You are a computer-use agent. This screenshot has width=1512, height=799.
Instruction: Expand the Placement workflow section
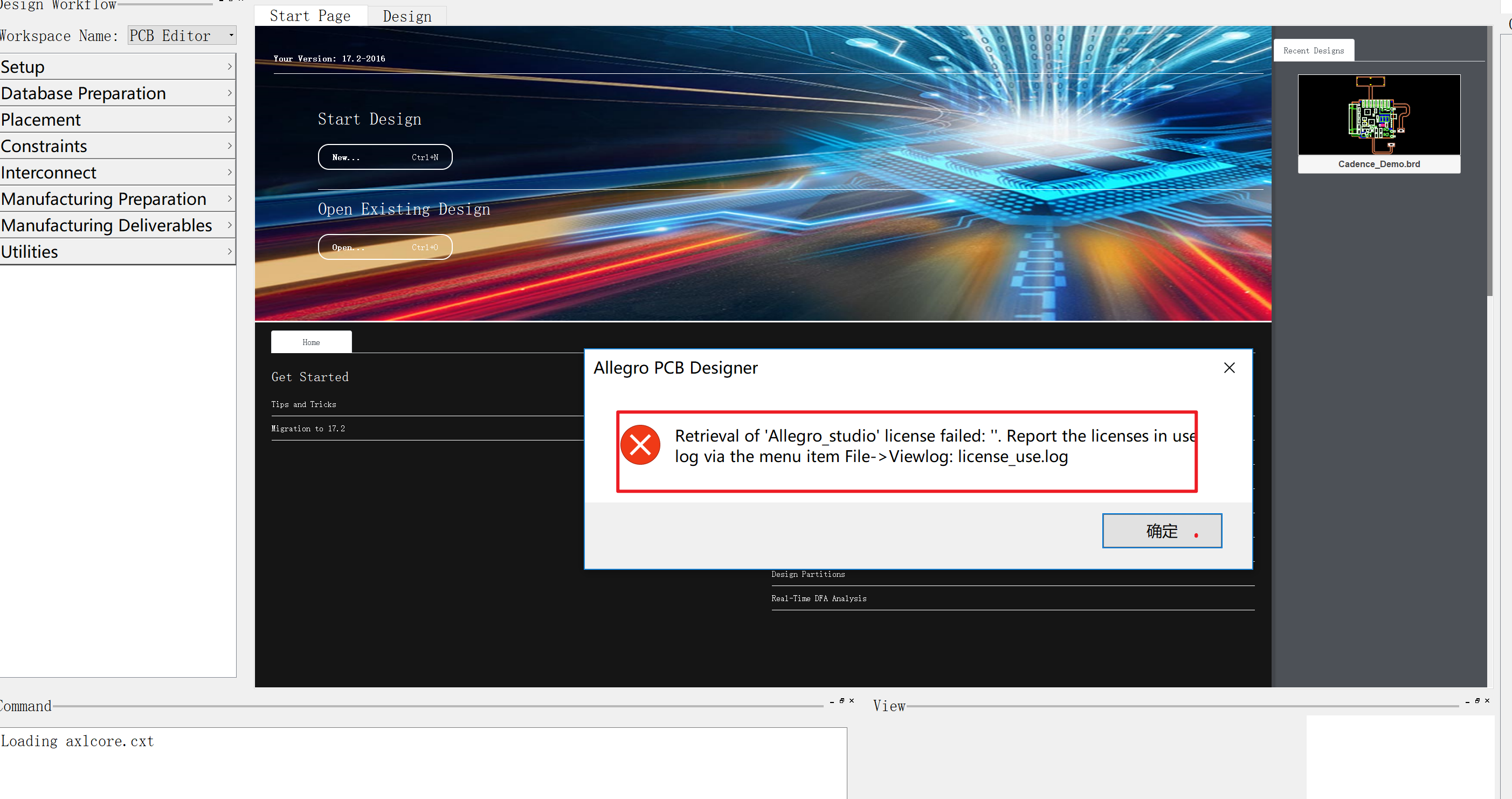[118, 120]
